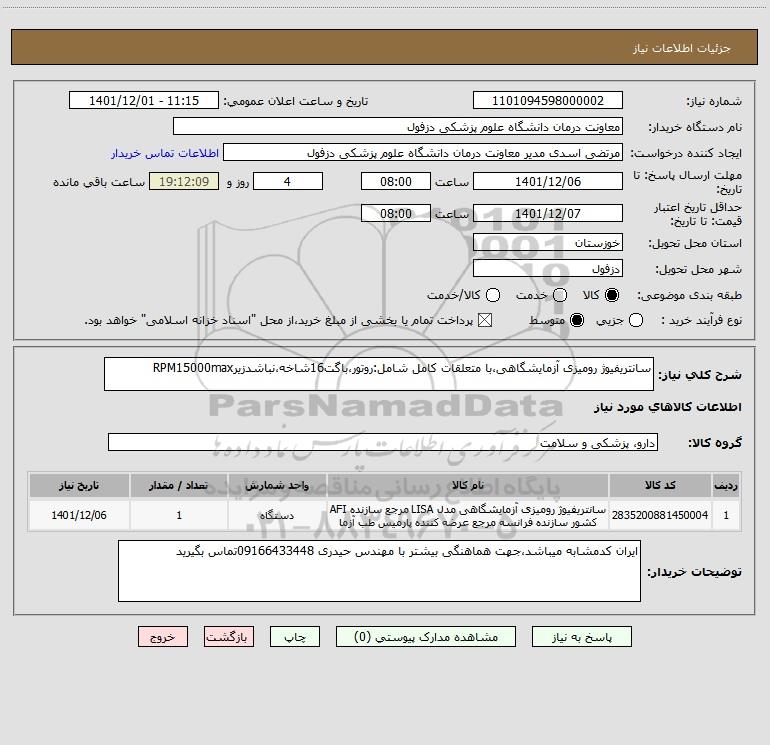Viewport: 770px width, 745px height.
Task: Click the کد کالا column header
Action: pyautogui.click(x=660, y=485)
